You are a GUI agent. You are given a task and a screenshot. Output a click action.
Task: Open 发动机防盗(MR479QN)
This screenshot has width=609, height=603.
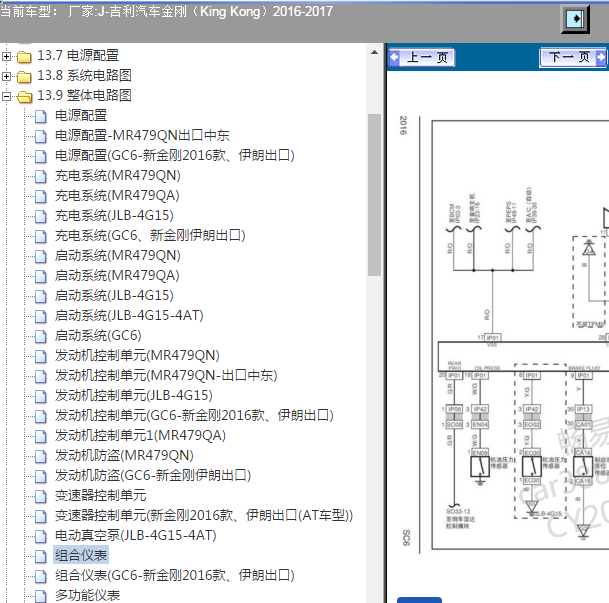point(124,455)
